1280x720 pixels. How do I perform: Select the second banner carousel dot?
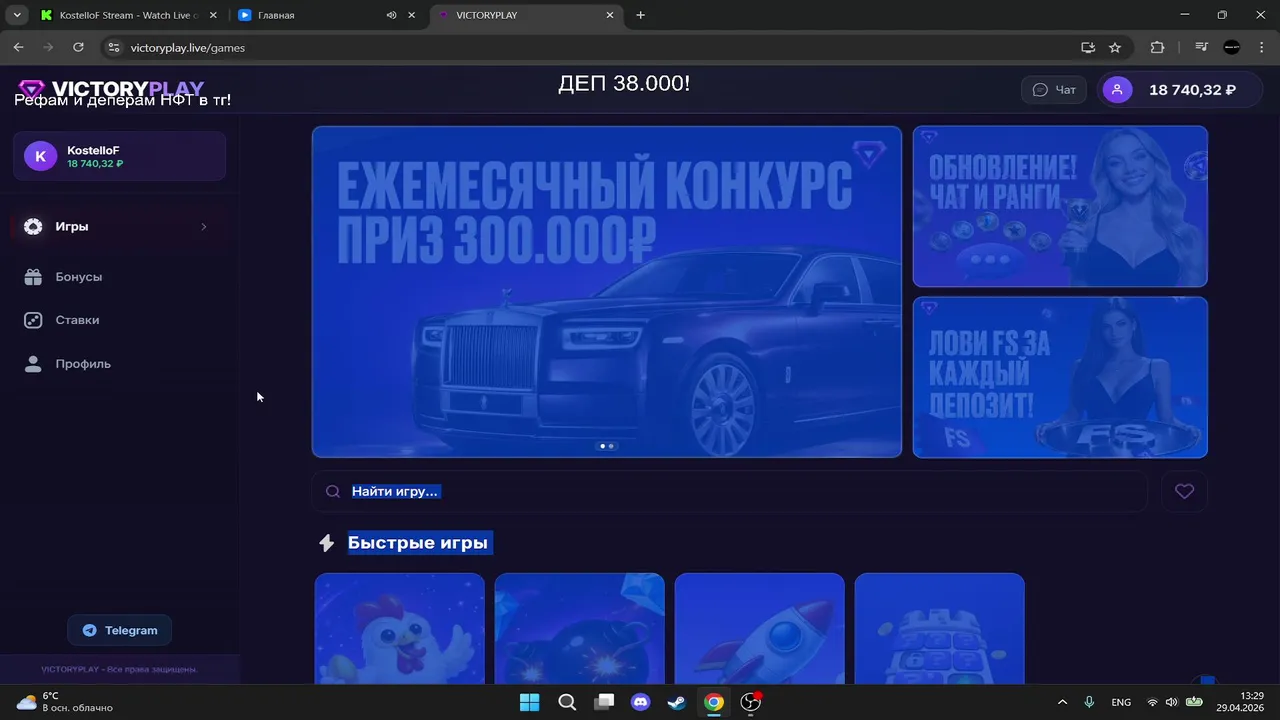click(611, 446)
